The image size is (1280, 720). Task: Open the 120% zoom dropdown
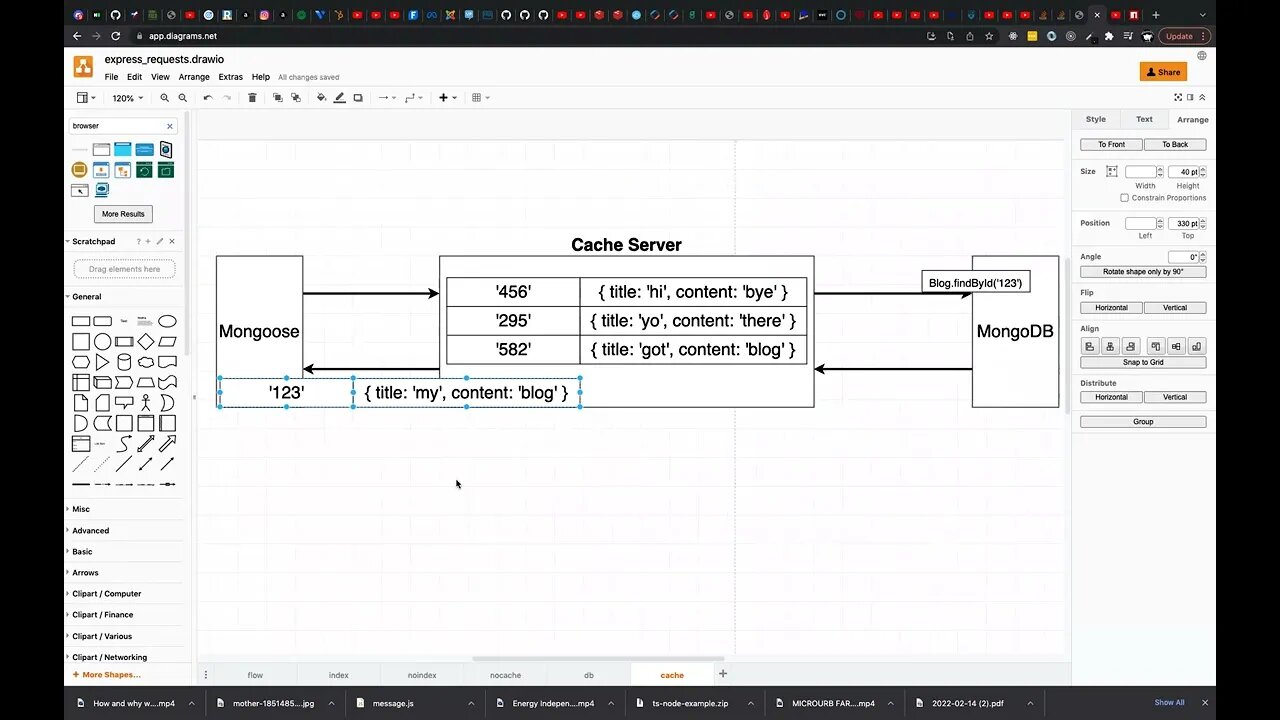[127, 98]
